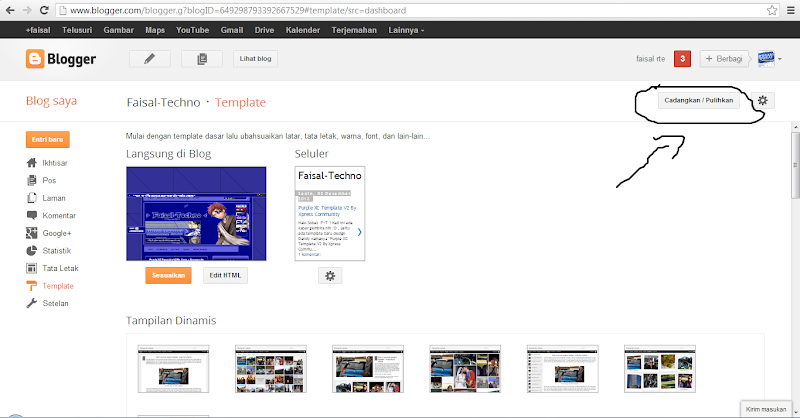The image size is (800, 418).
Task: Open +faisal in Google bar
Action: (38, 30)
